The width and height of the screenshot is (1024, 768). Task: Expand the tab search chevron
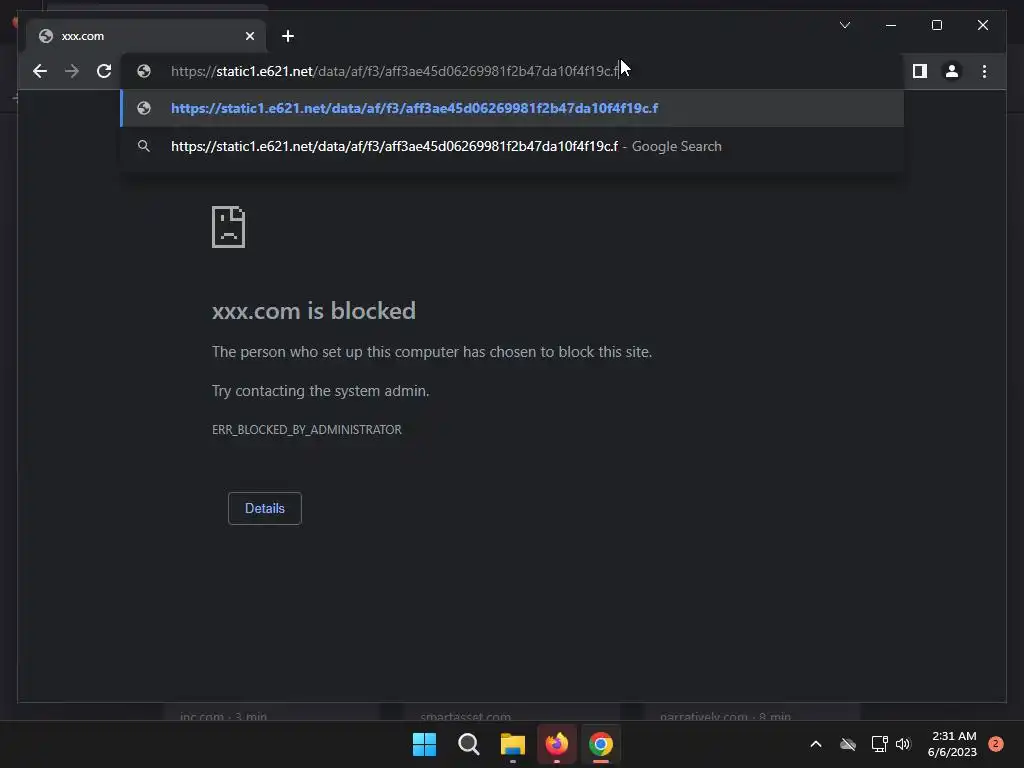(x=845, y=25)
